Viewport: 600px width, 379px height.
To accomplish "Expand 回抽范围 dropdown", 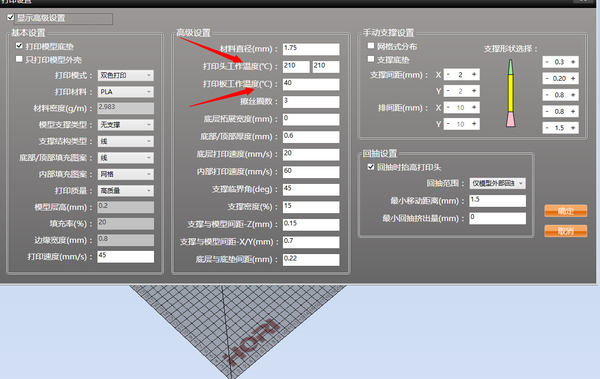I will [x=497, y=183].
